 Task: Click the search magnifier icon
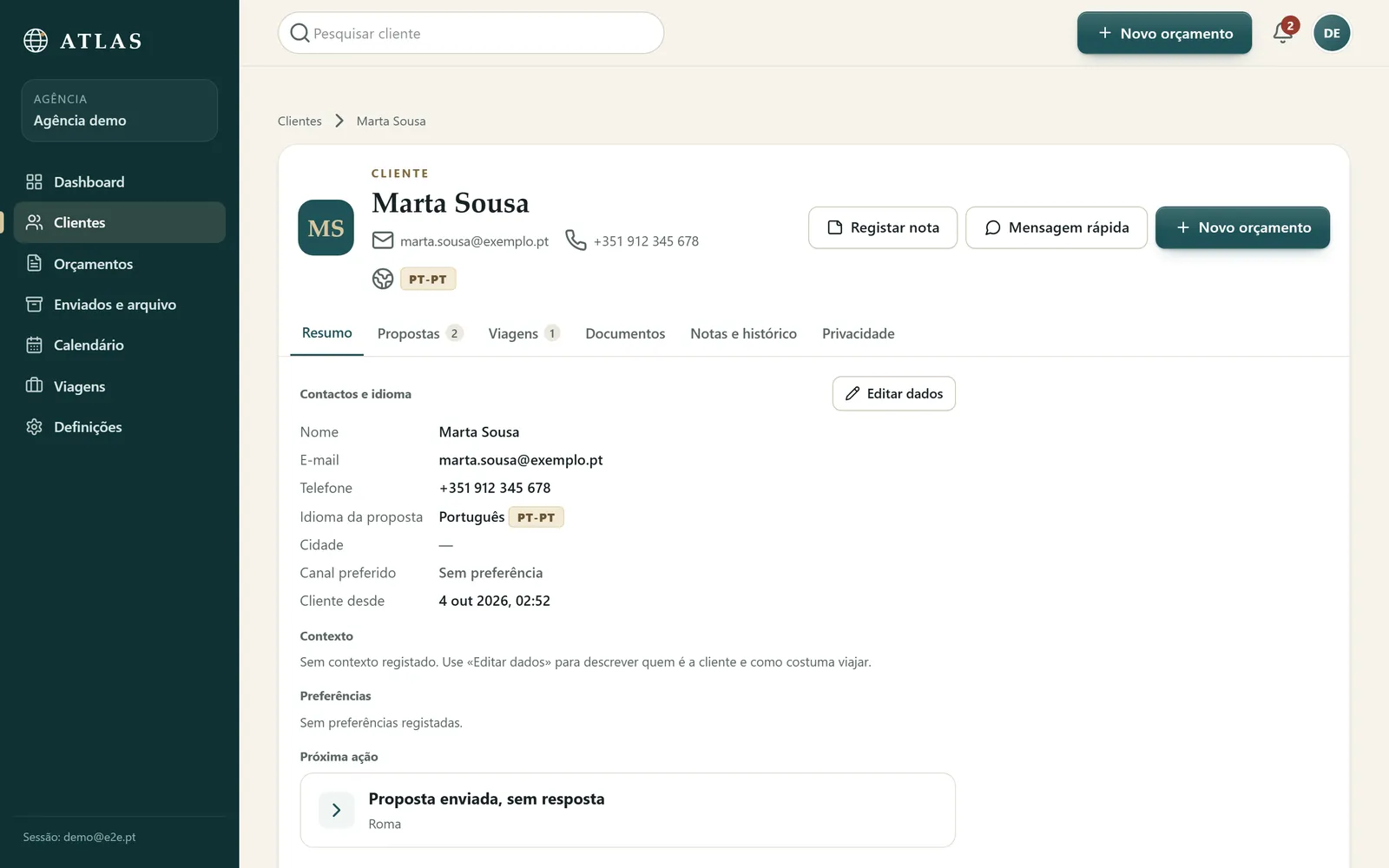[300, 33]
